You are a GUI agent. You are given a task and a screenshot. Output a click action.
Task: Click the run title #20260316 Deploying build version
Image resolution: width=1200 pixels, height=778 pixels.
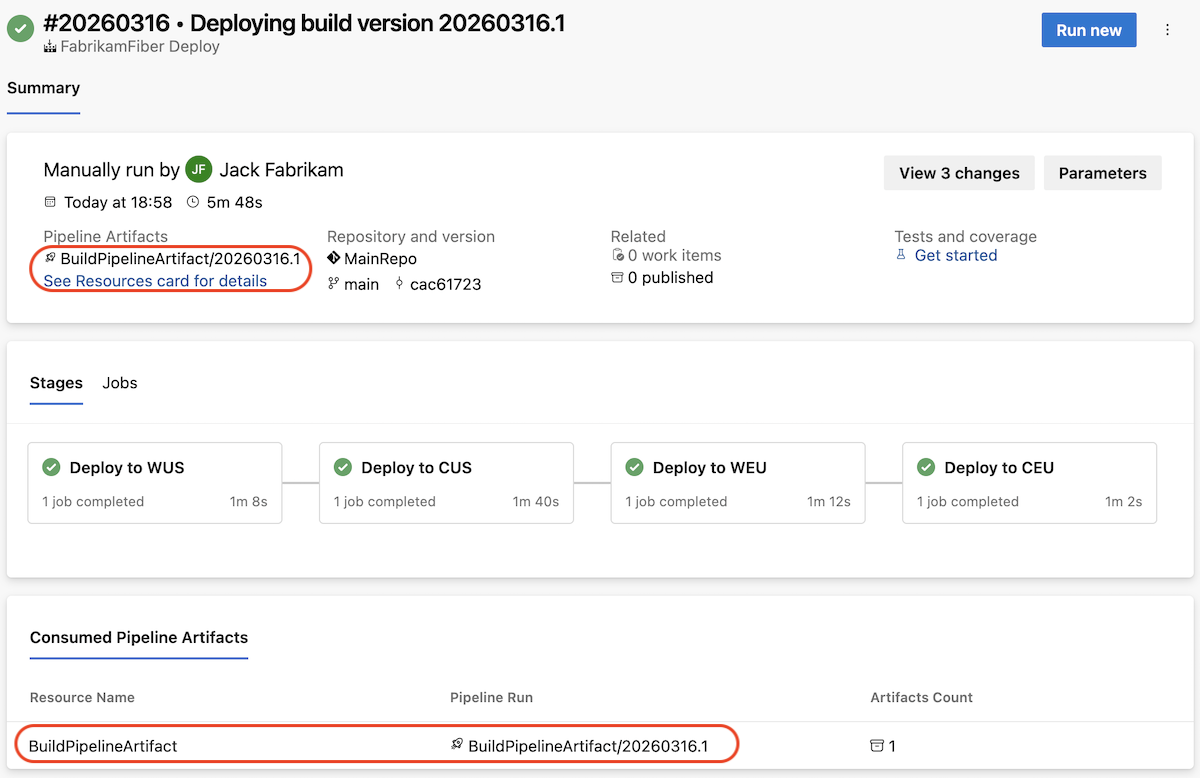click(305, 23)
